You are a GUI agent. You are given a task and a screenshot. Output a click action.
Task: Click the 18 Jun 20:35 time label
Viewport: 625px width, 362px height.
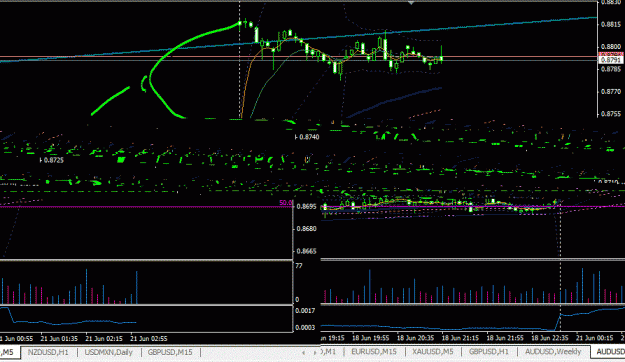(x=415, y=338)
